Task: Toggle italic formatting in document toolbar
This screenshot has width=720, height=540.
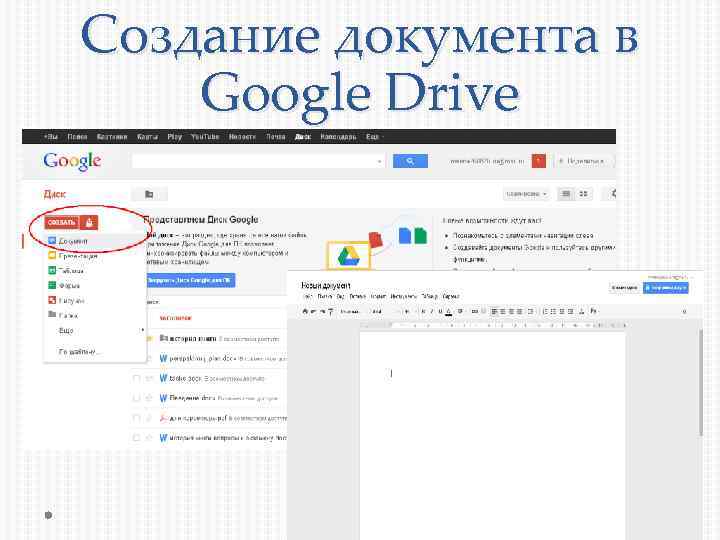Action: [431, 311]
